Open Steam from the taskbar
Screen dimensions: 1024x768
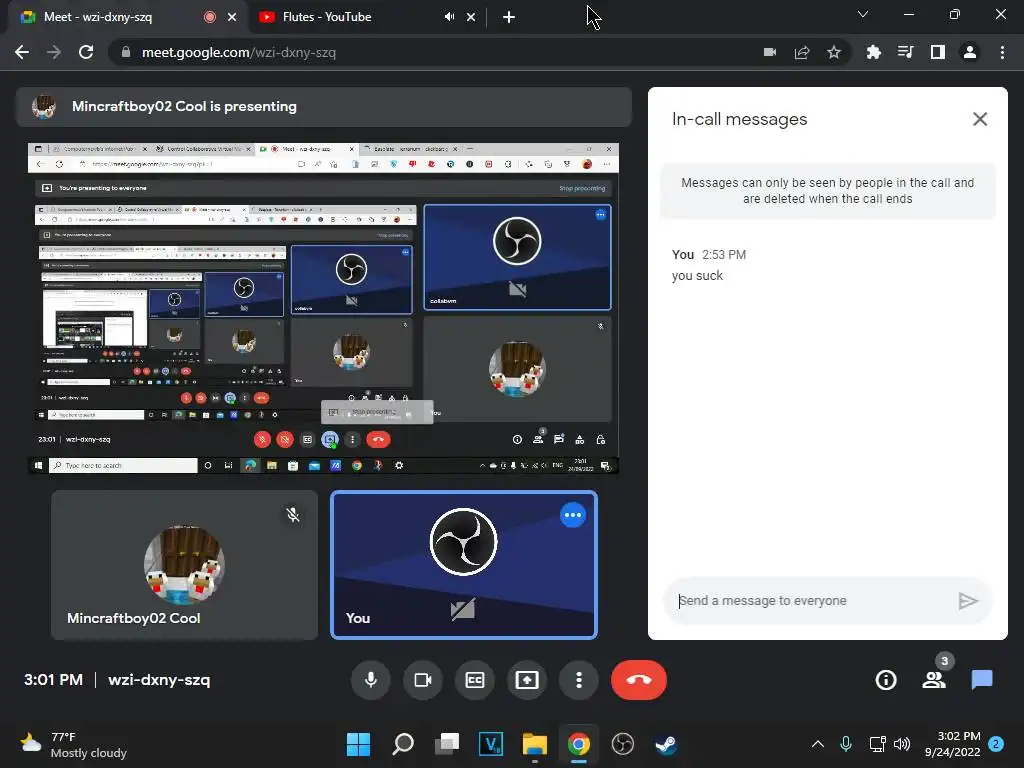point(666,744)
